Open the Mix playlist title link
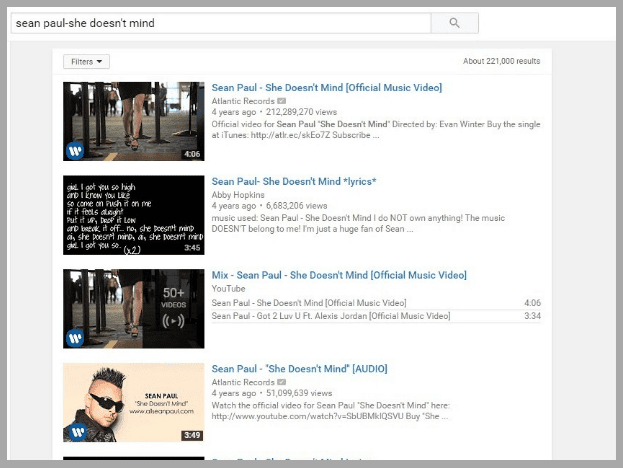This screenshot has height=468, width=623. (x=339, y=275)
